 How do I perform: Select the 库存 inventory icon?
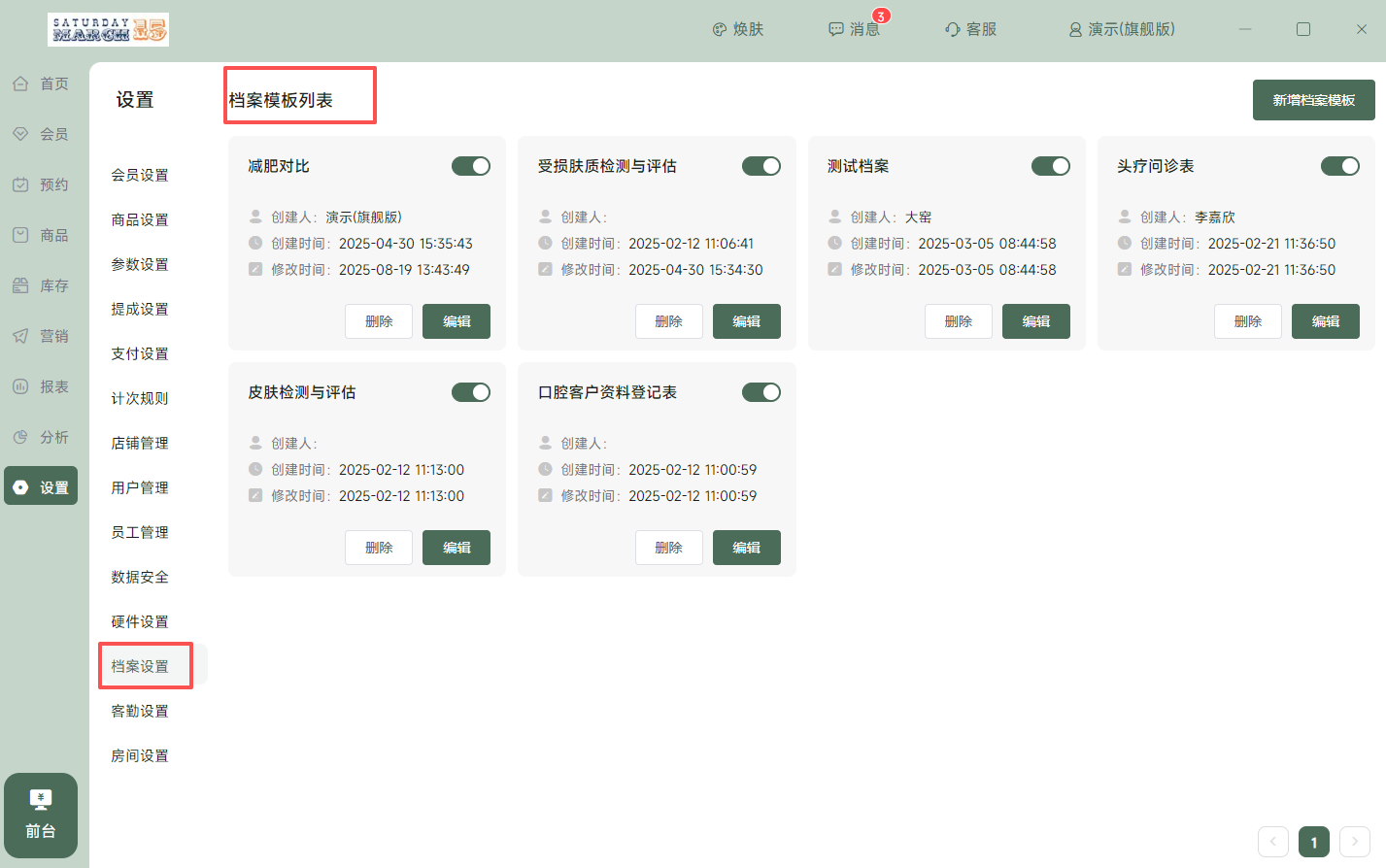click(x=20, y=285)
